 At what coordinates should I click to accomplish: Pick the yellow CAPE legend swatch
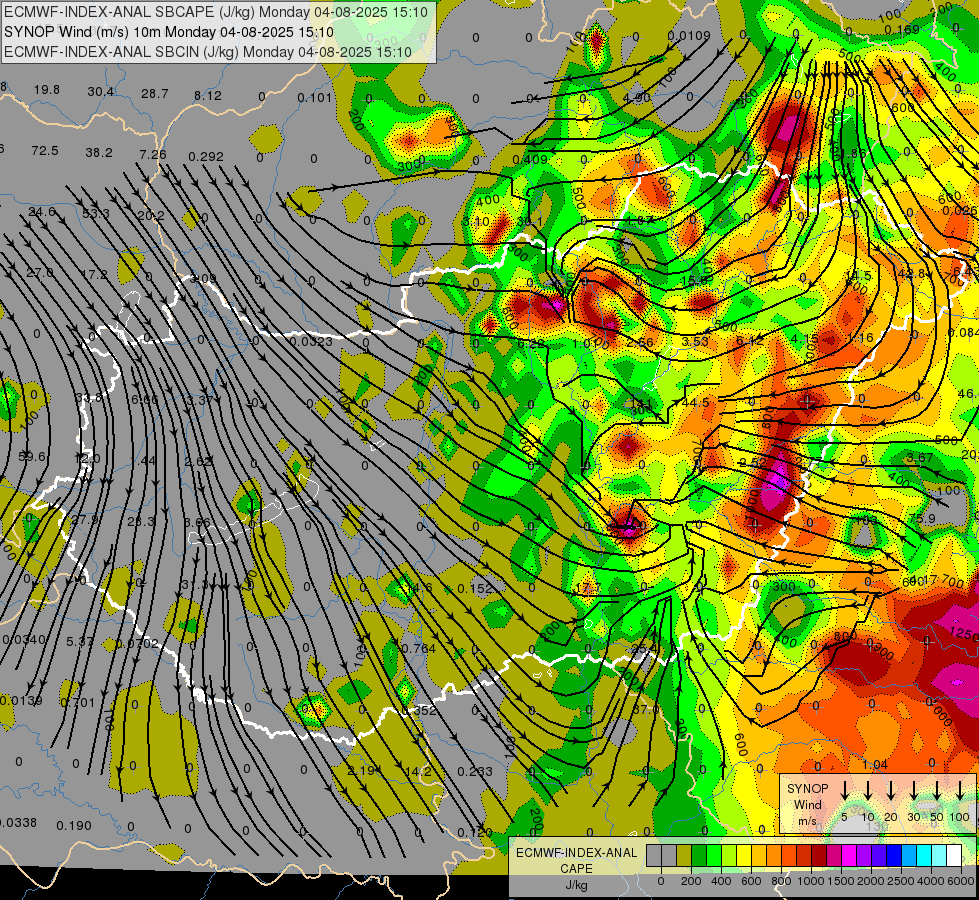pyautogui.click(x=744, y=855)
